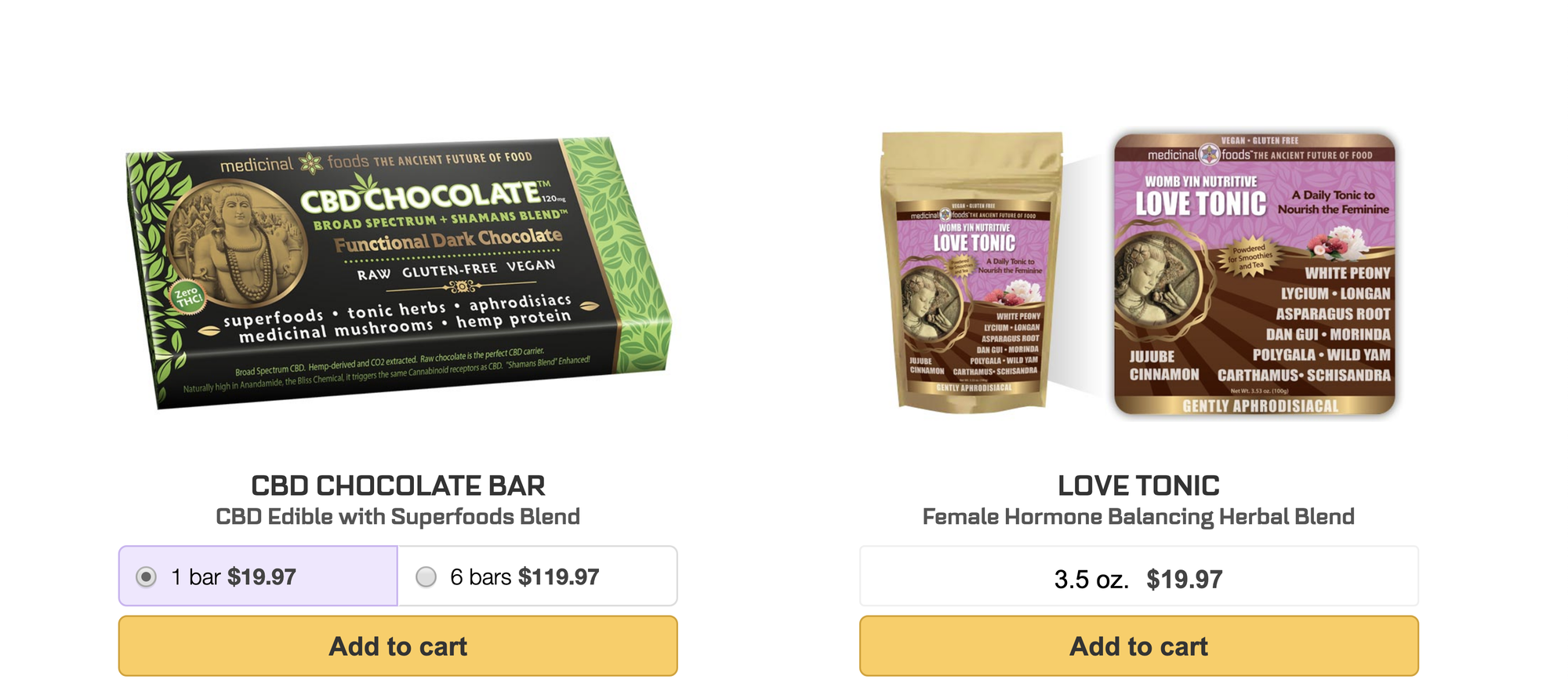Click the woman portrait medallion on large label
The height and width of the screenshot is (680, 1568).
[1157, 278]
